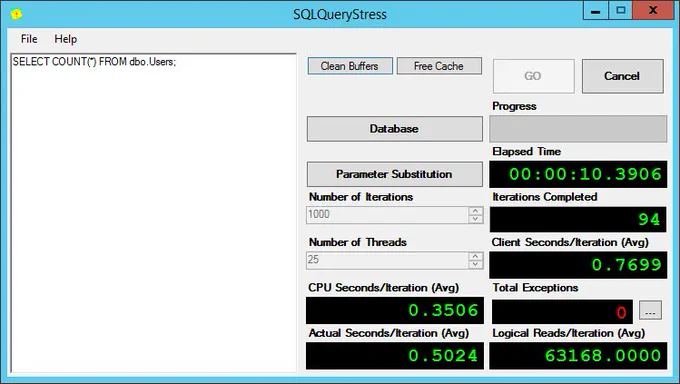Decrease Number of Threads with down arrow
This screenshot has height=384, width=680.
(475, 264)
